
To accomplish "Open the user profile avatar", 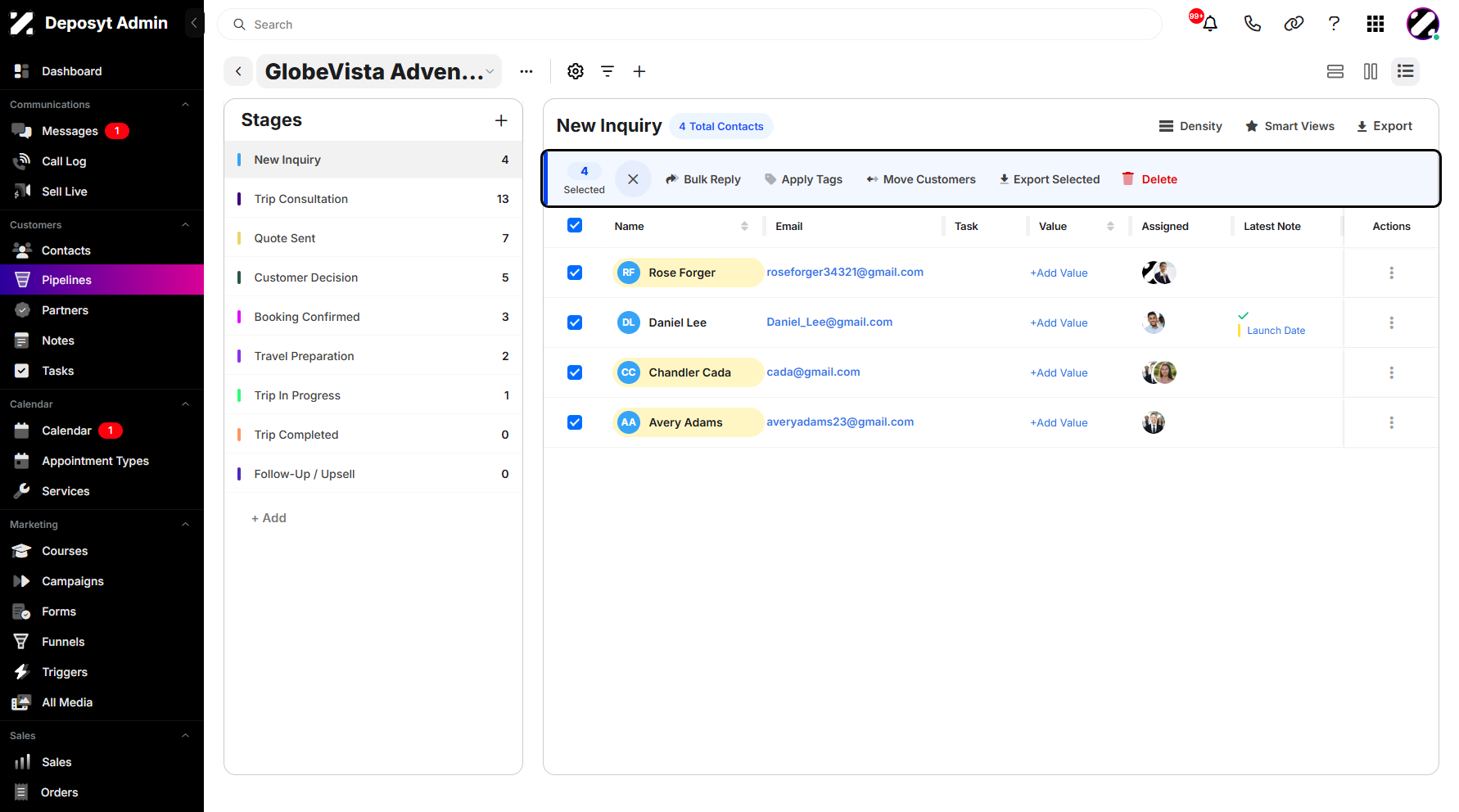I will (1423, 24).
